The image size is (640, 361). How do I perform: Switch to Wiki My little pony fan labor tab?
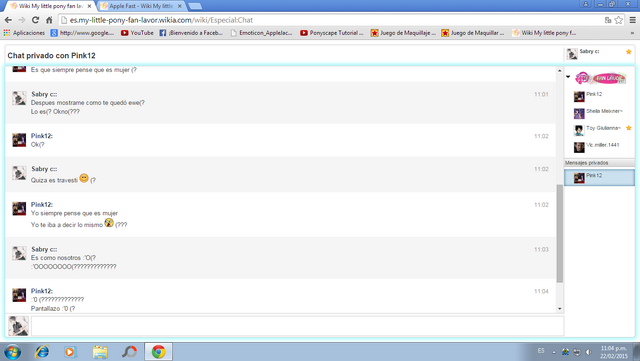coord(48,6)
